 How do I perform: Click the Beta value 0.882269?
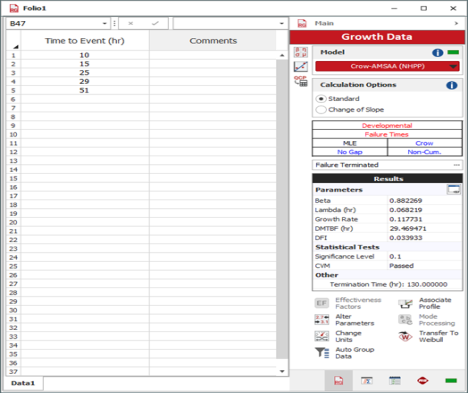(x=406, y=201)
